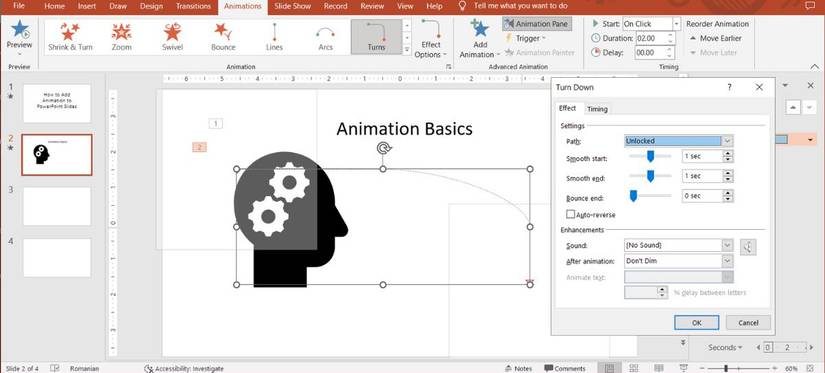Open the Trigger dropdown

click(x=526, y=38)
